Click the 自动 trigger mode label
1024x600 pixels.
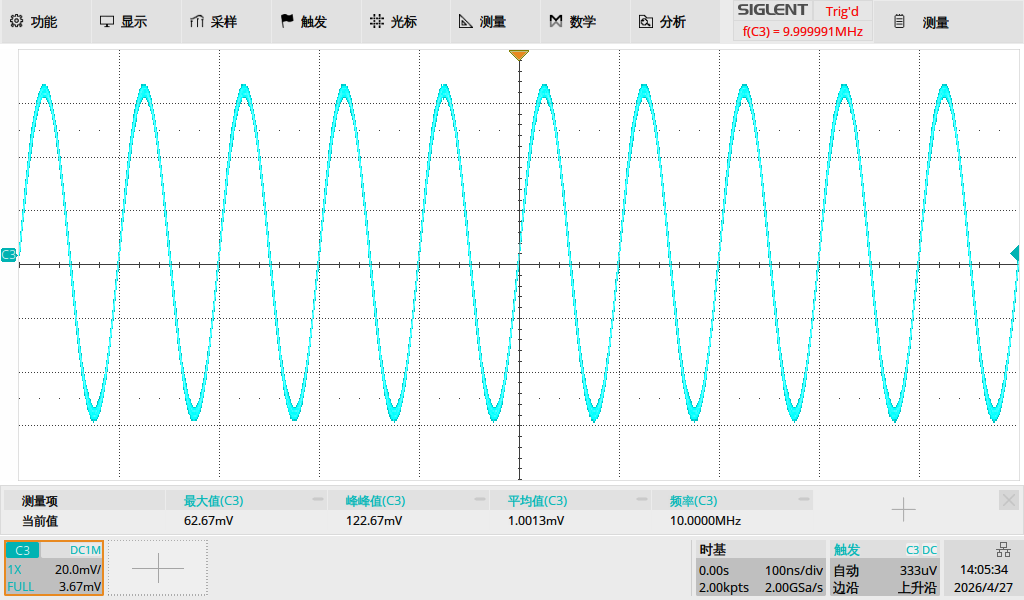tap(846, 570)
